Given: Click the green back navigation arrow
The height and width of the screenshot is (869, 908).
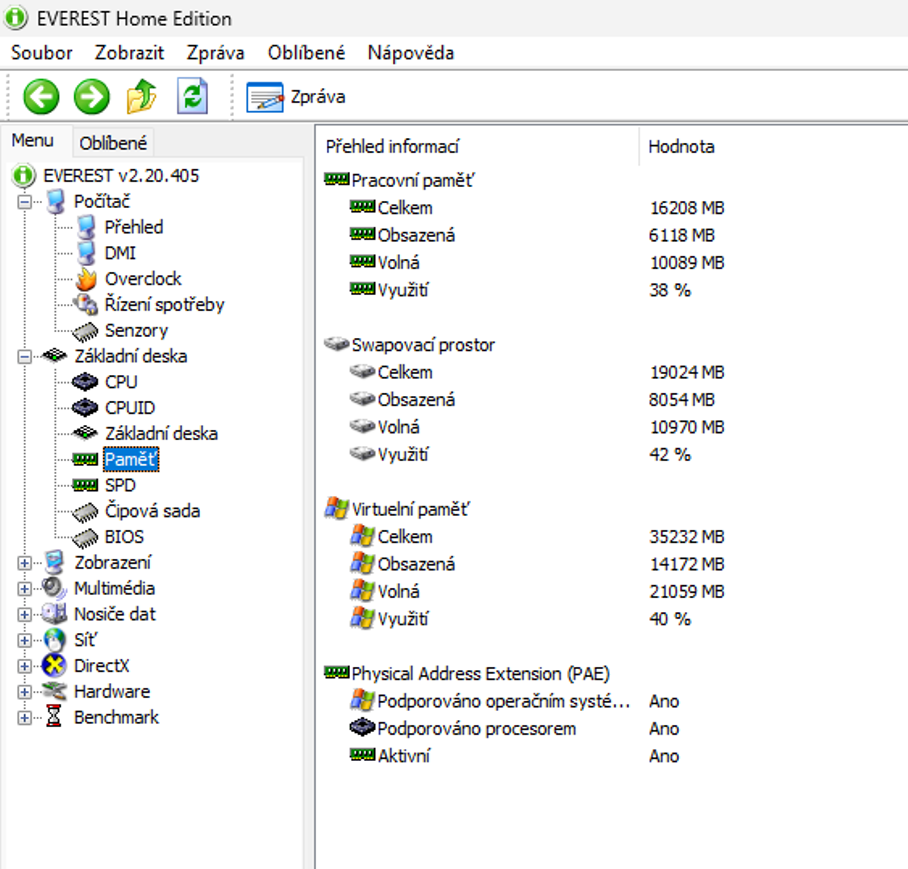Looking at the screenshot, I should point(41,96).
